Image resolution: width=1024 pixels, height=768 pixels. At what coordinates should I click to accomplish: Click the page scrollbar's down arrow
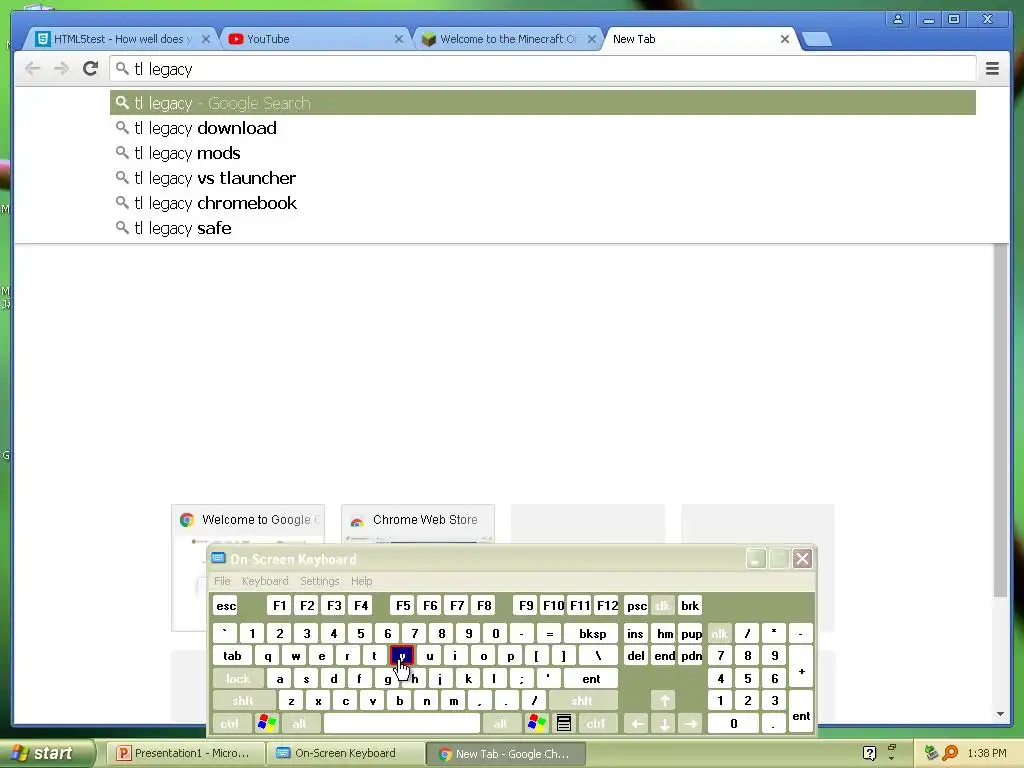click(1000, 714)
